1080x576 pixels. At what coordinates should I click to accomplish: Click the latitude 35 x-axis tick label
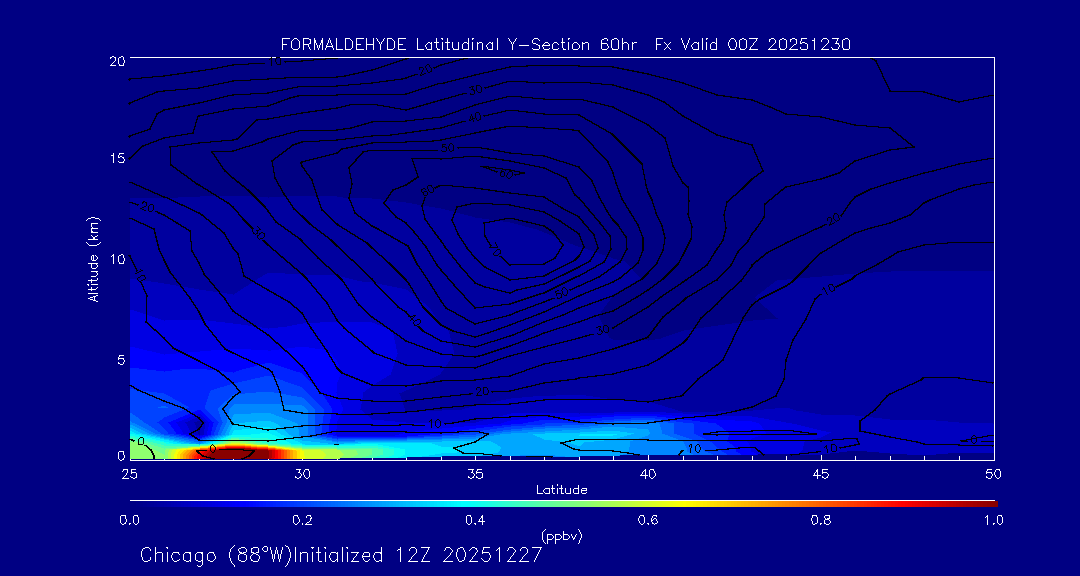tap(475, 473)
